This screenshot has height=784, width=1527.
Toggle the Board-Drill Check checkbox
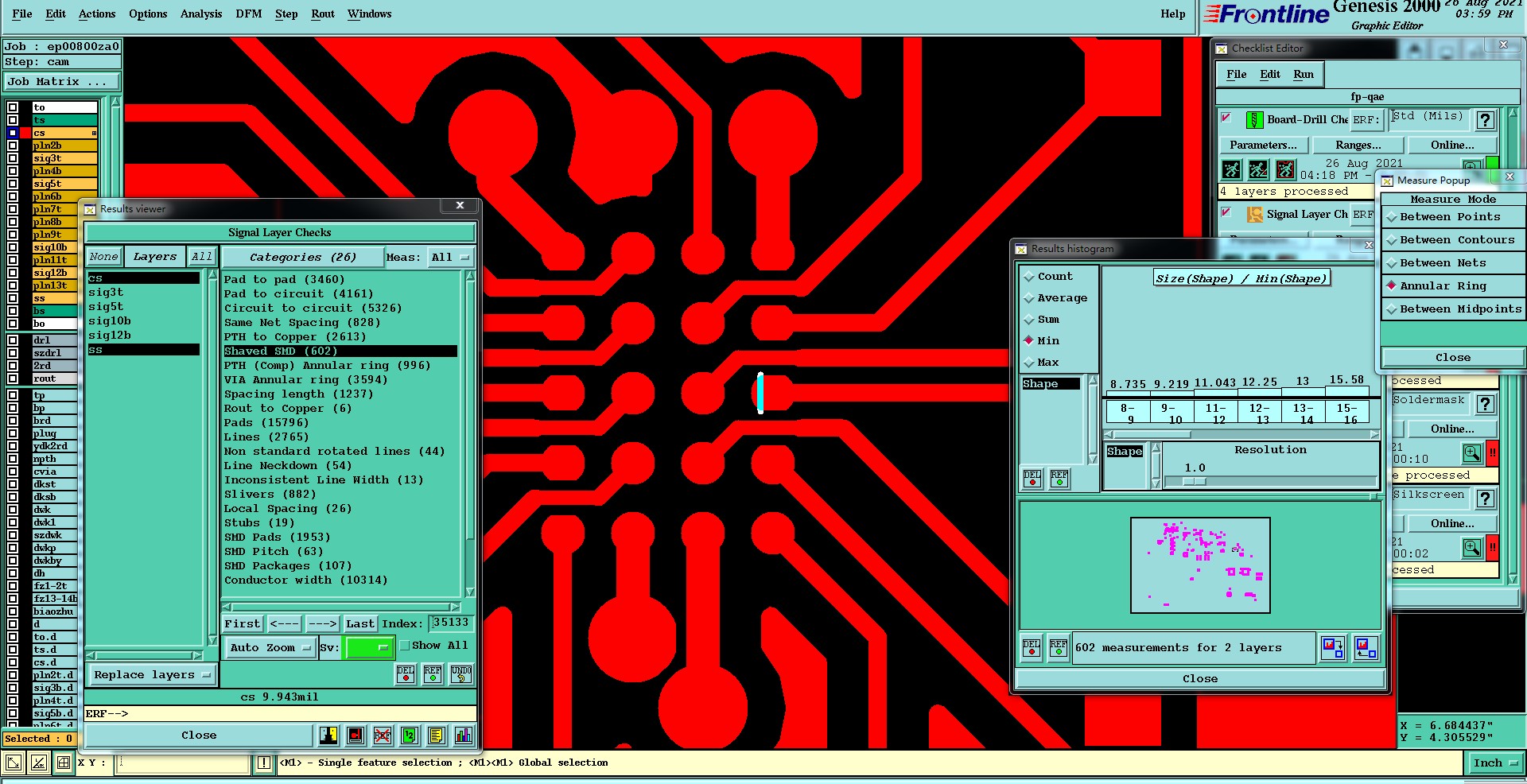[x=1226, y=118]
